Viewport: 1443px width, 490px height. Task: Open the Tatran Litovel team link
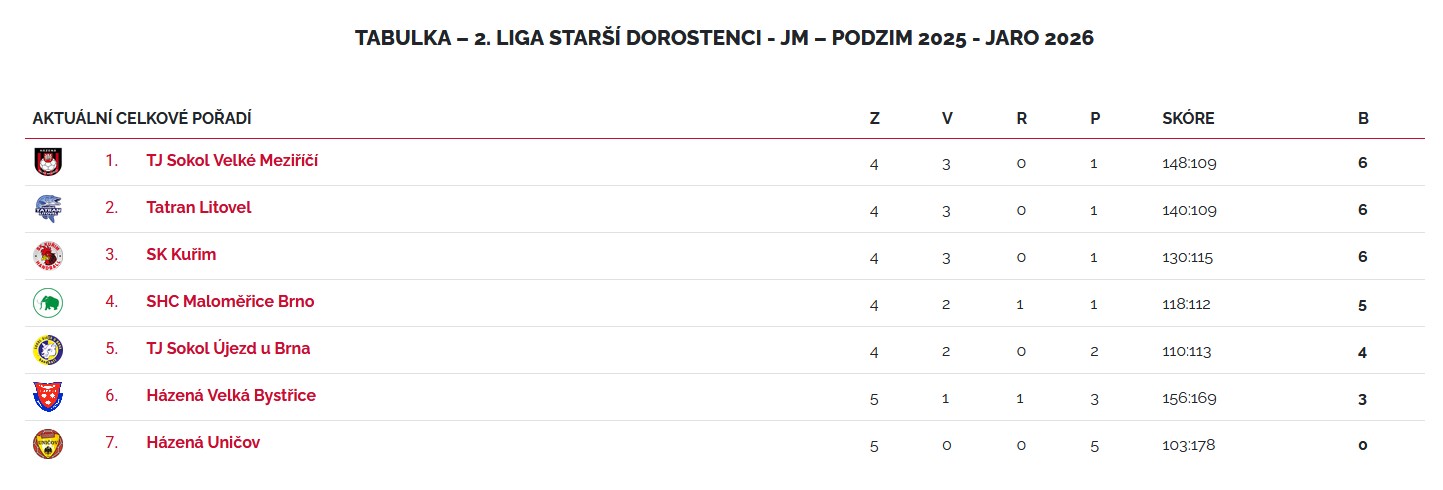pyautogui.click(x=198, y=207)
